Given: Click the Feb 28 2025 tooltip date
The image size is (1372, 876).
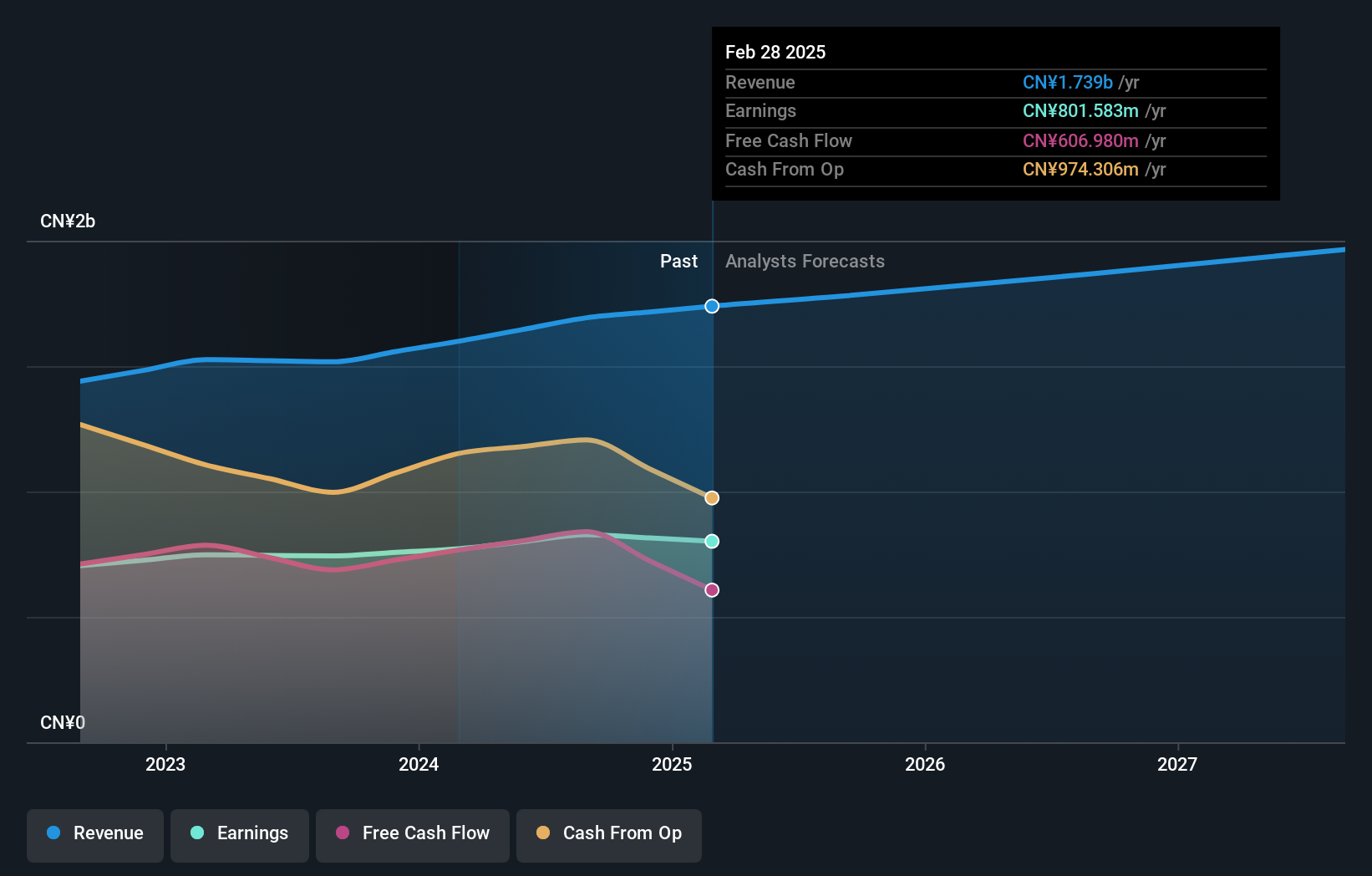Looking at the screenshot, I should pos(775,52).
